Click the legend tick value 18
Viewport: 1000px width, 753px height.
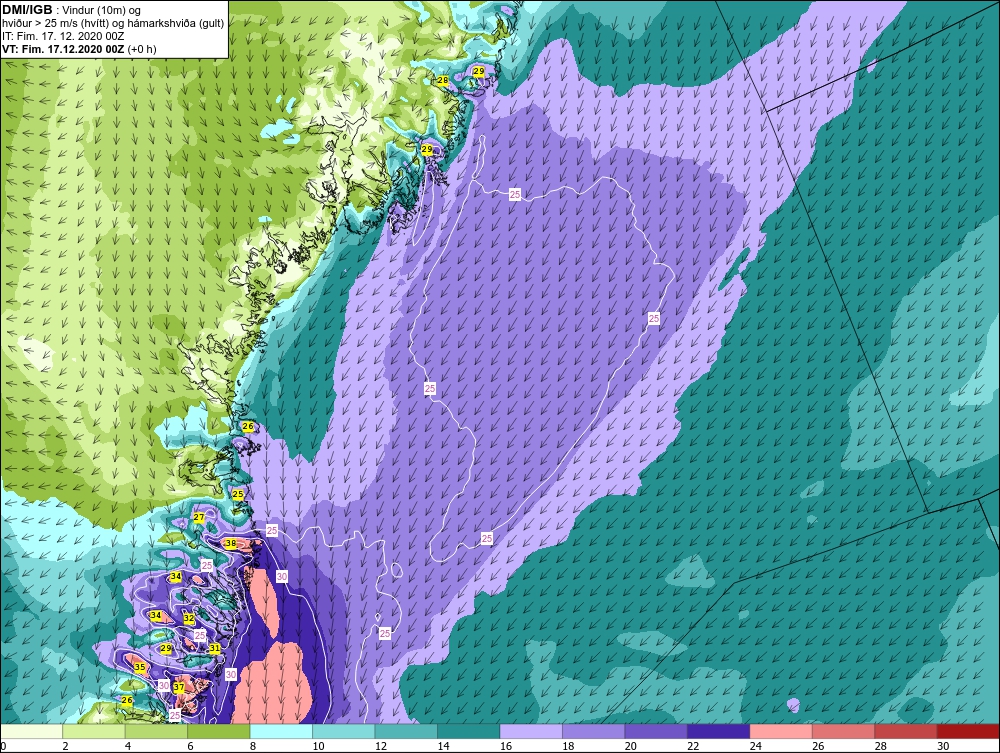pos(568,746)
